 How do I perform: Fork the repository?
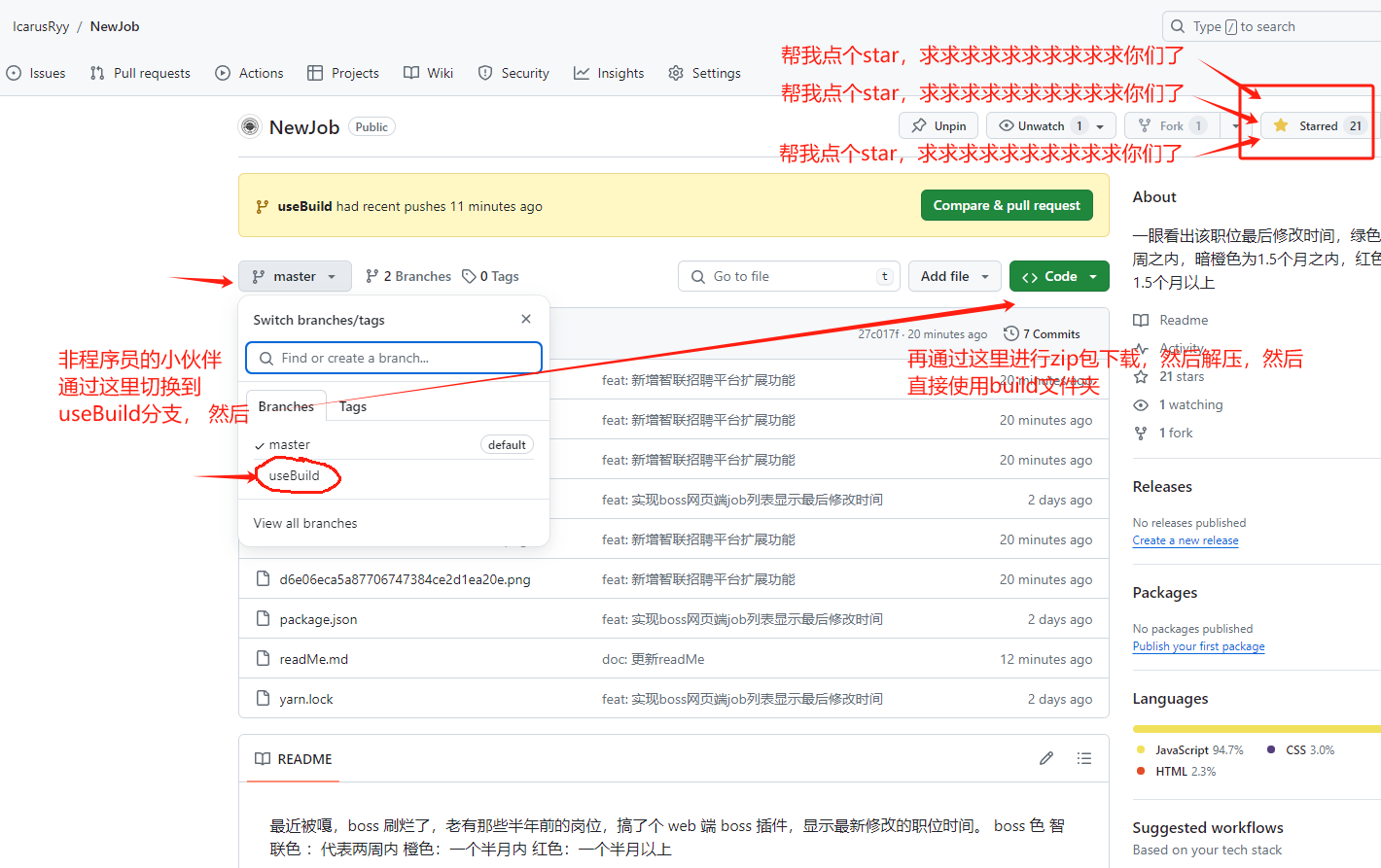(1172, 125)
